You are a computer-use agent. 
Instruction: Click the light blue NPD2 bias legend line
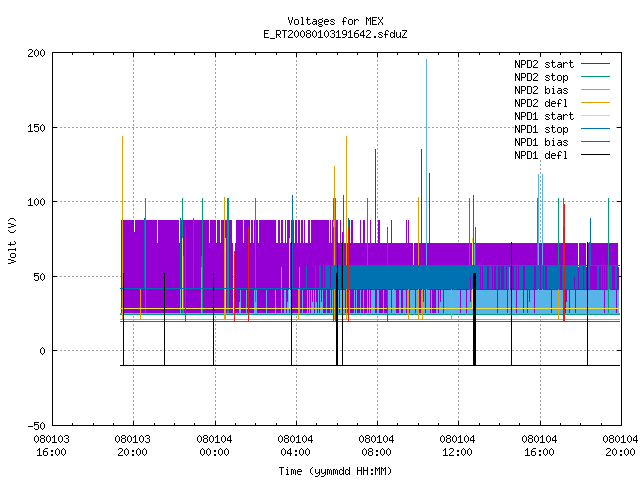click(x=596, y=90)
